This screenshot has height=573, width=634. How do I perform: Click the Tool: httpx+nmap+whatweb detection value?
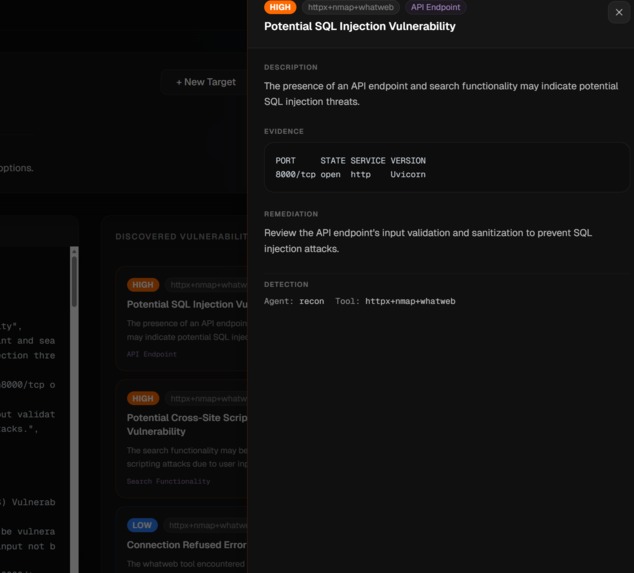(x=395, y=301)
